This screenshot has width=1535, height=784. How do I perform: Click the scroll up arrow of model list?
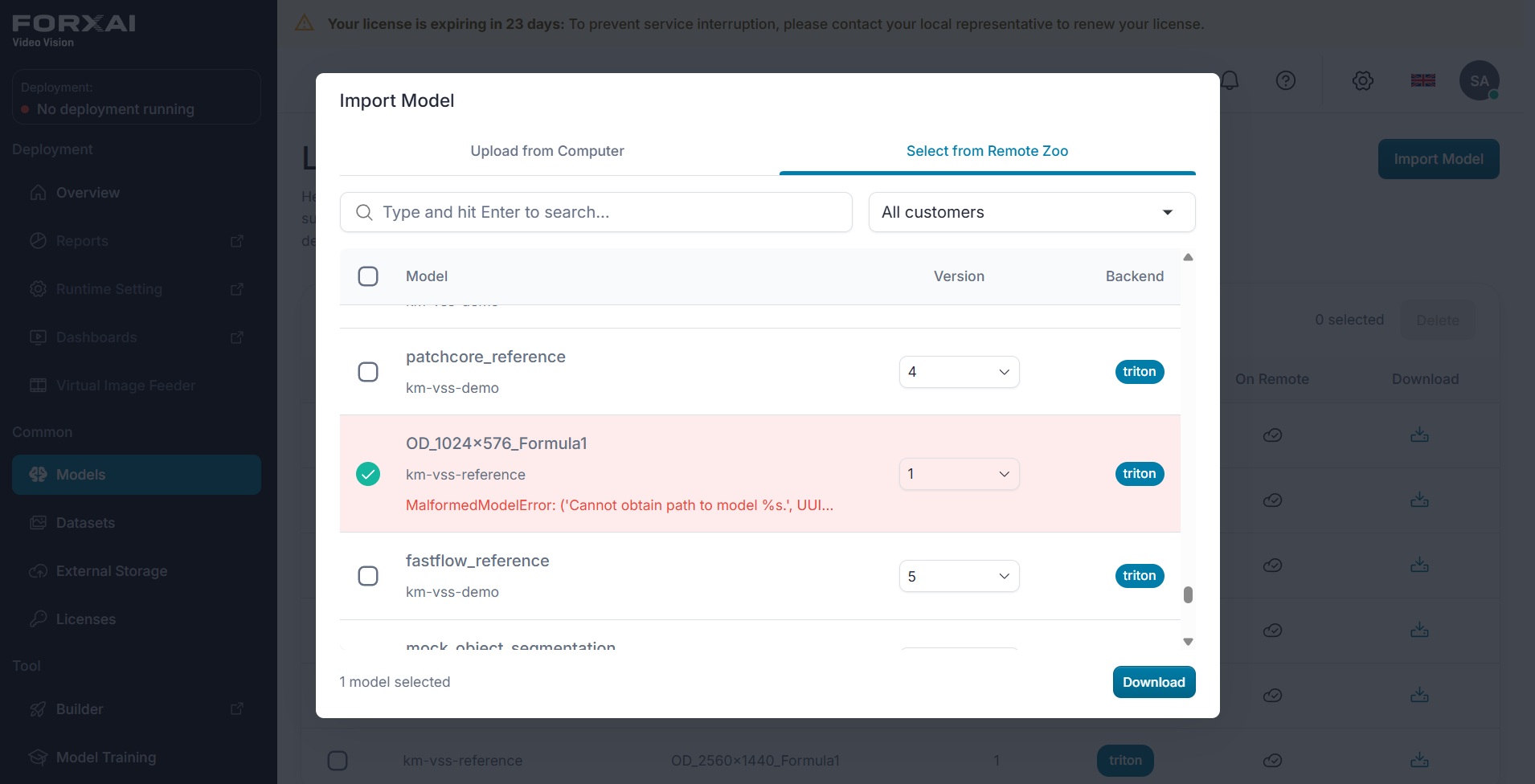(1188, 257)
